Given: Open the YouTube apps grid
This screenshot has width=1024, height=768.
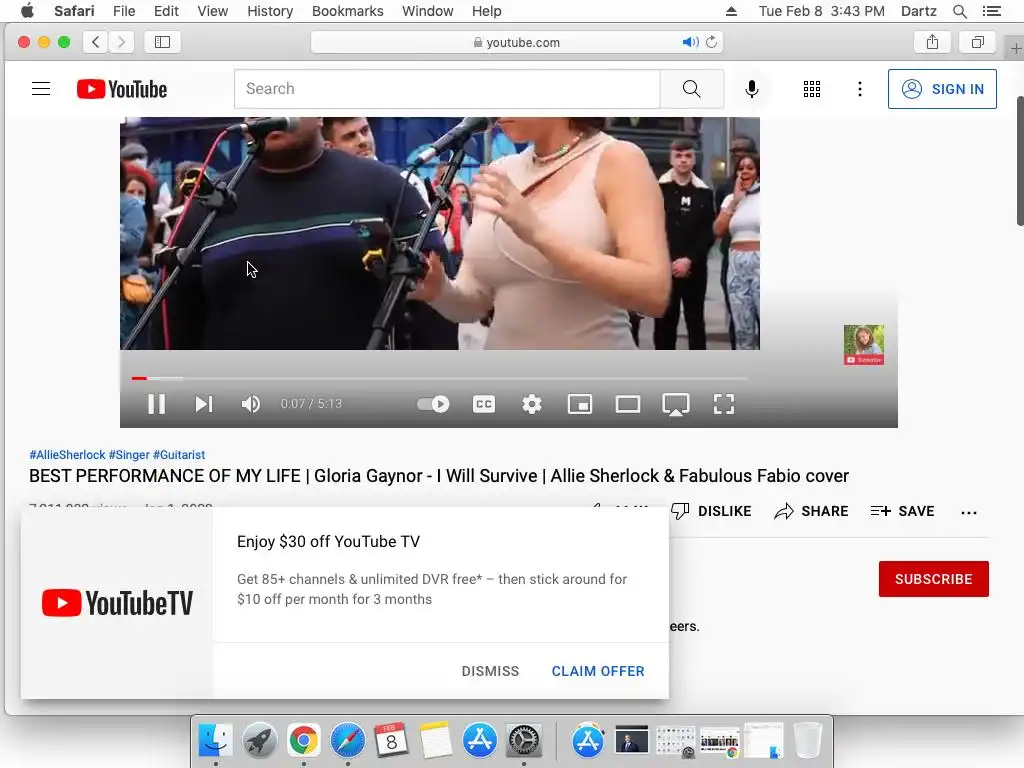Looking at the screenshot, I should point(812,89).
